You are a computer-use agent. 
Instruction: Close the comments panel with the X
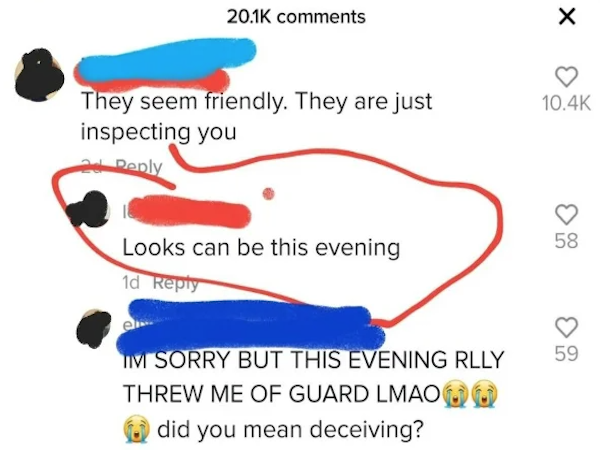coord(567,16)
